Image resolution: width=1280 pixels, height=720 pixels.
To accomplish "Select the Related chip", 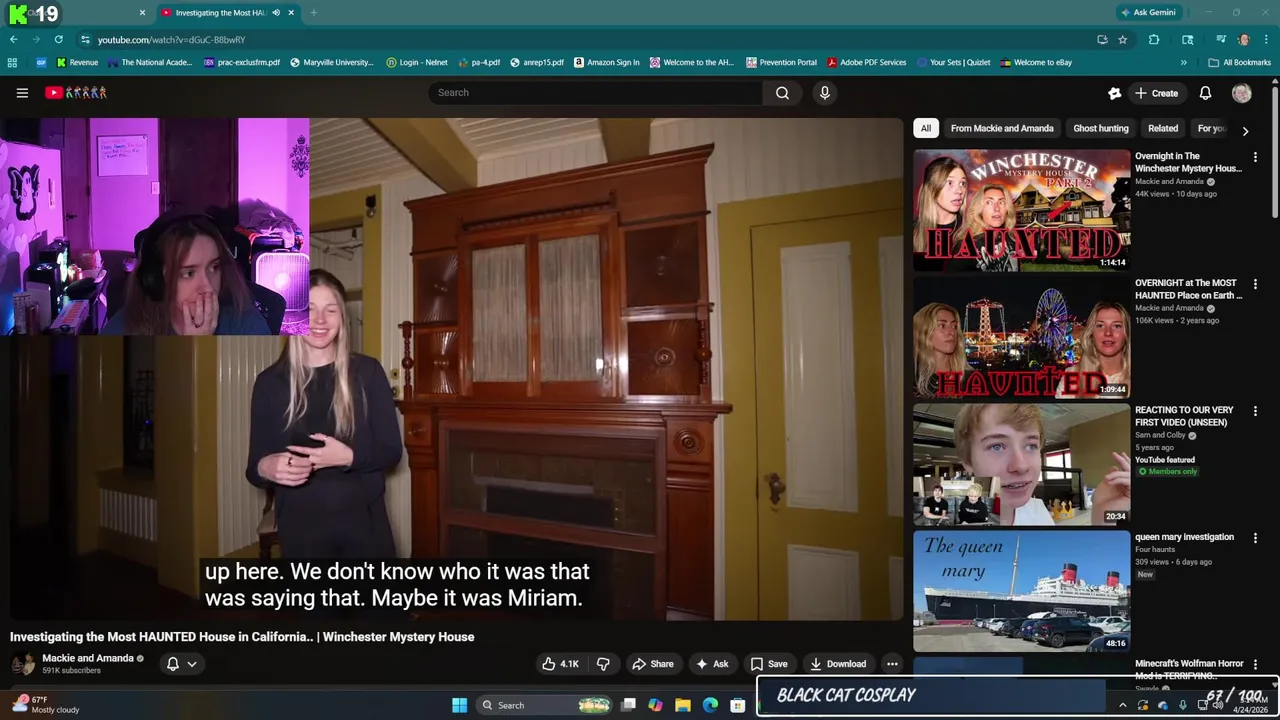I will pos(1163,128).
